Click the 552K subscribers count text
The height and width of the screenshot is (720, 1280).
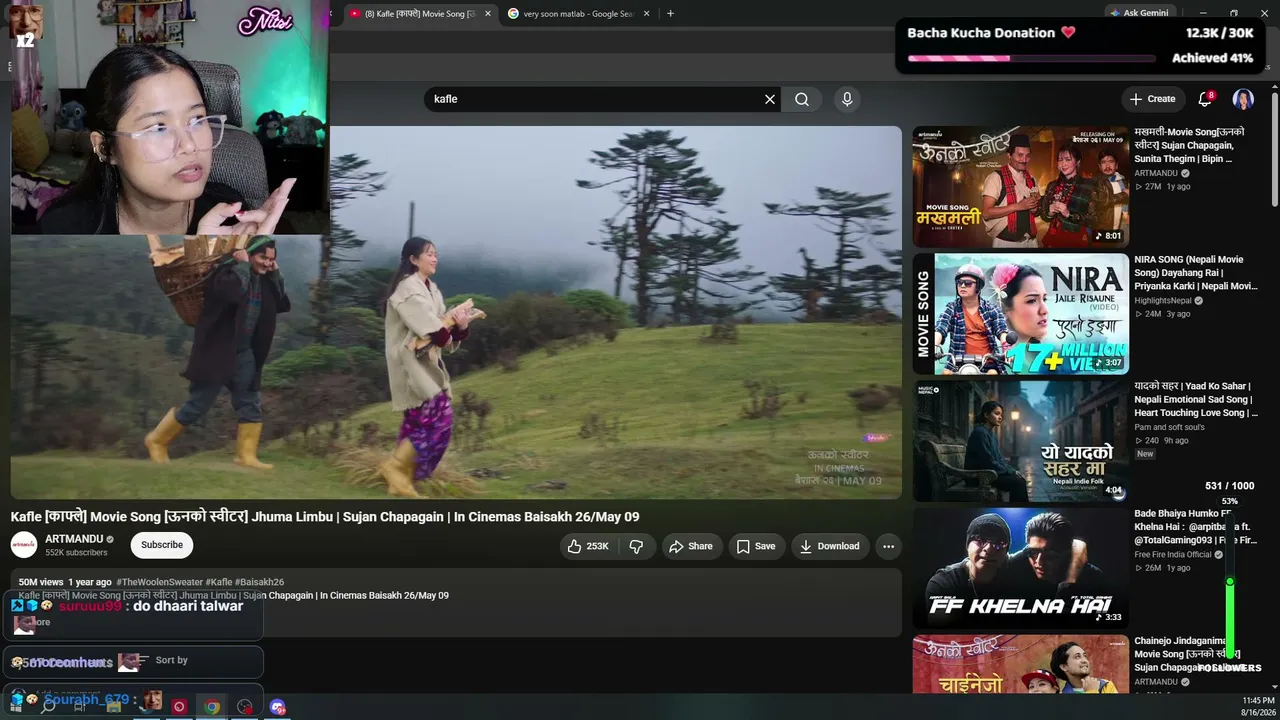[x=76, y=552]
